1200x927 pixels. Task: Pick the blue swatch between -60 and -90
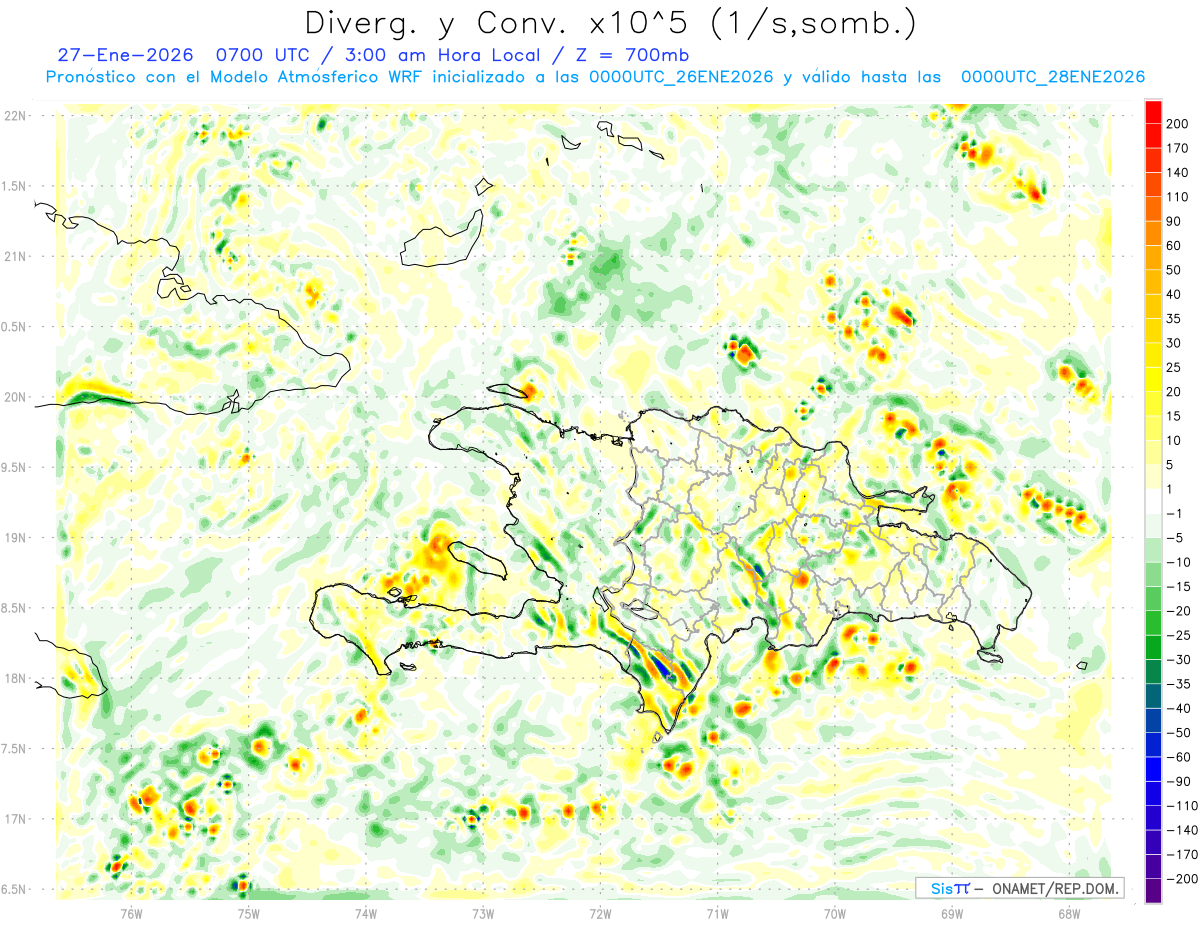click(x=1154, y=769)
